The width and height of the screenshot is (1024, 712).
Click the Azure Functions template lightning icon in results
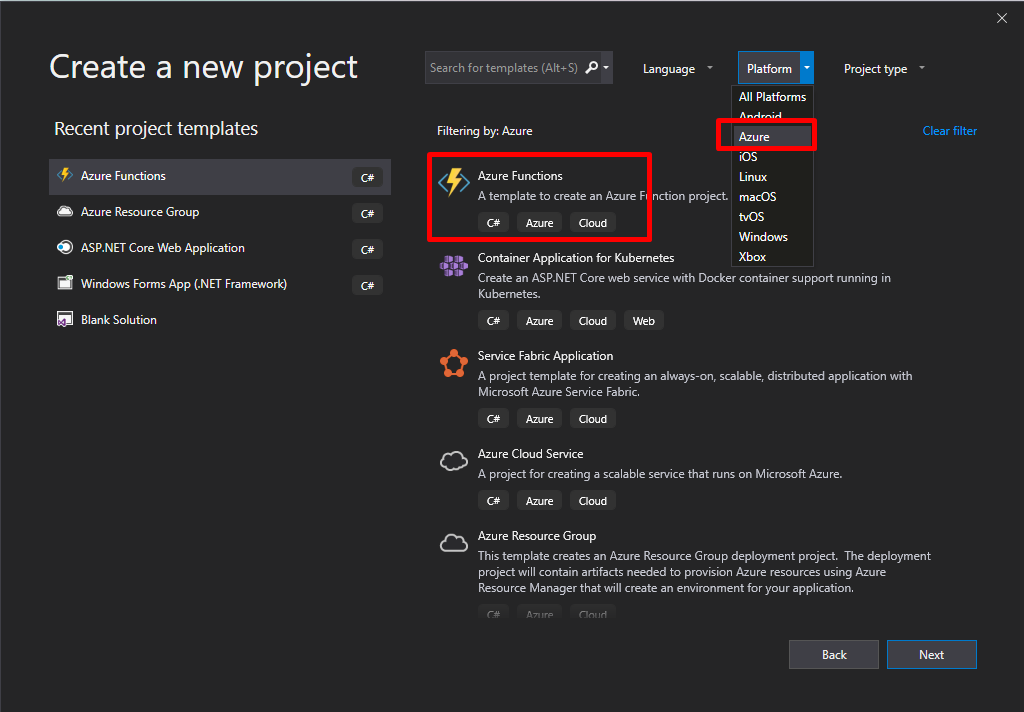coord(454,182)
